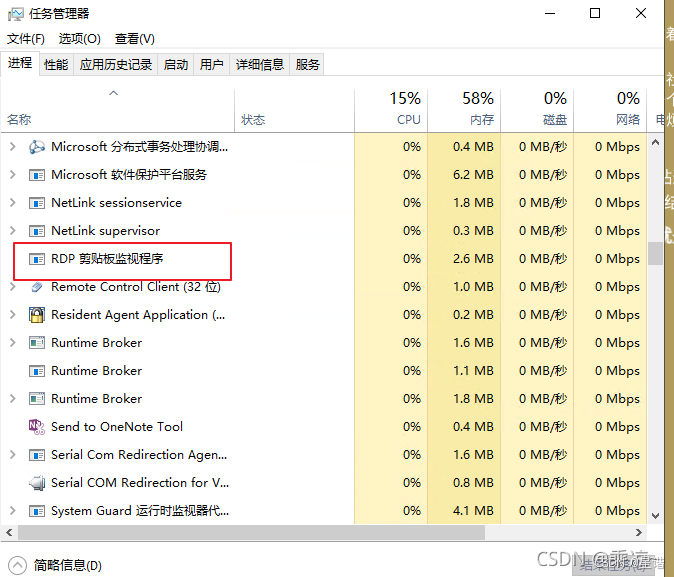Image resolution: width=674 pixels, height=577 pixels.
Task: Click the Resident Agent Application lock icon
Action: click(37, 315)
